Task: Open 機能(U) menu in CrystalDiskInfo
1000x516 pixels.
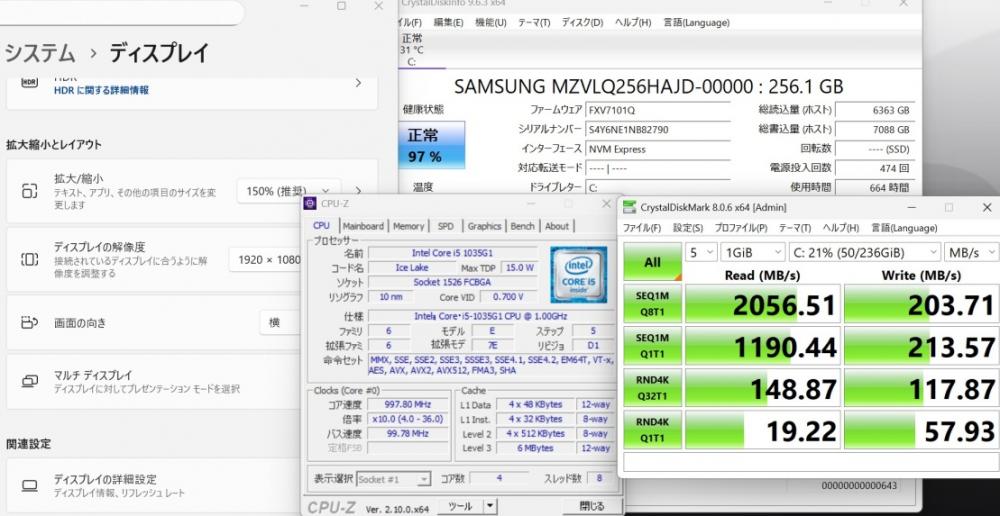Action: 490,22
